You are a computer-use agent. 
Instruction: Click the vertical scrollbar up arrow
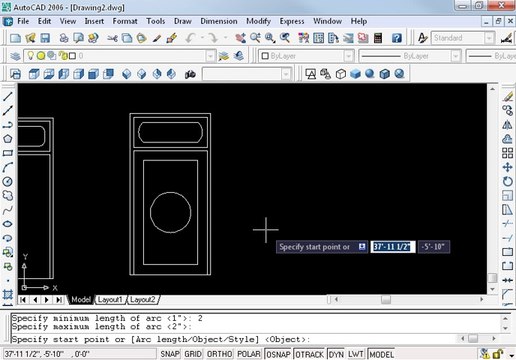(x=492, y=89)
